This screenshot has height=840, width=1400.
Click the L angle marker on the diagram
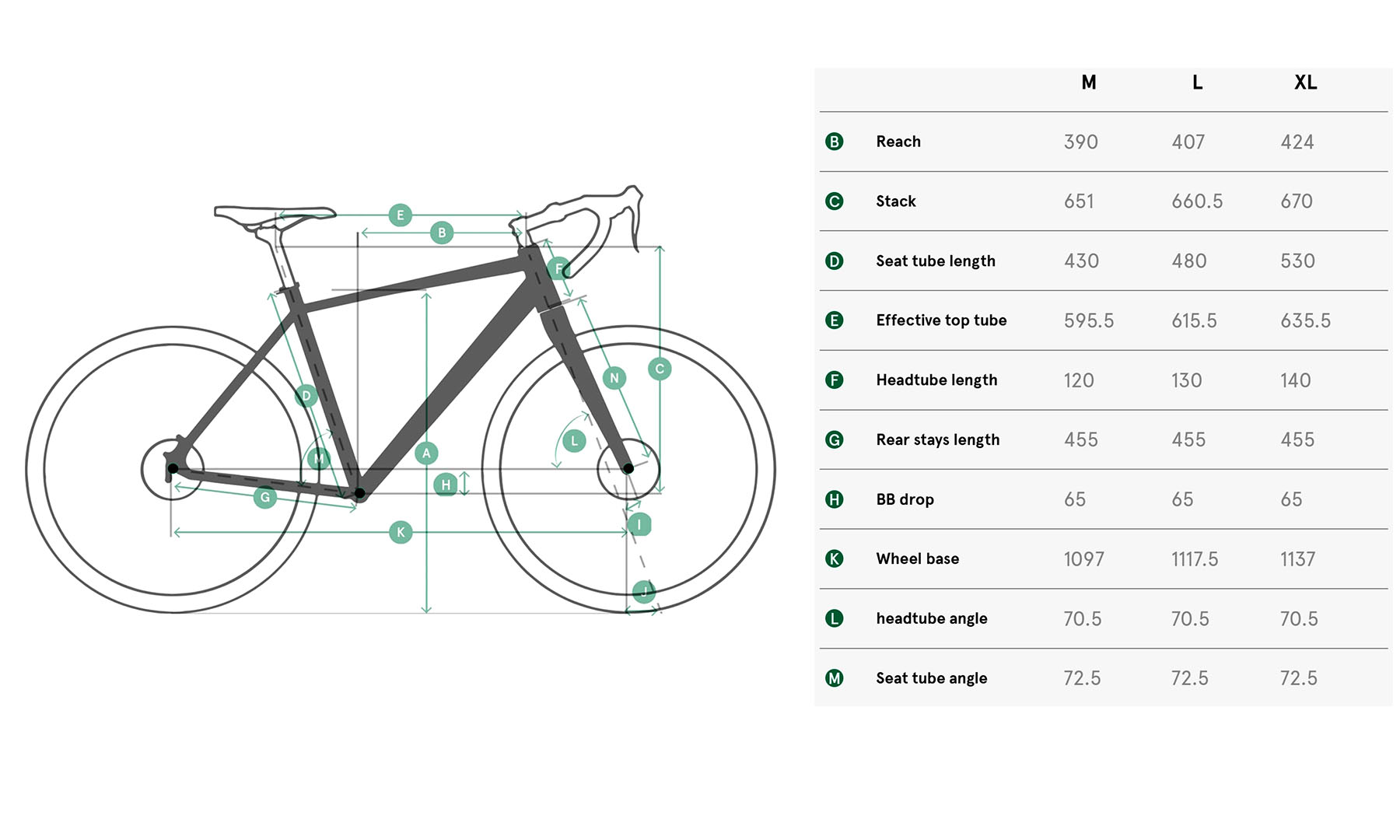coord(575,442)
